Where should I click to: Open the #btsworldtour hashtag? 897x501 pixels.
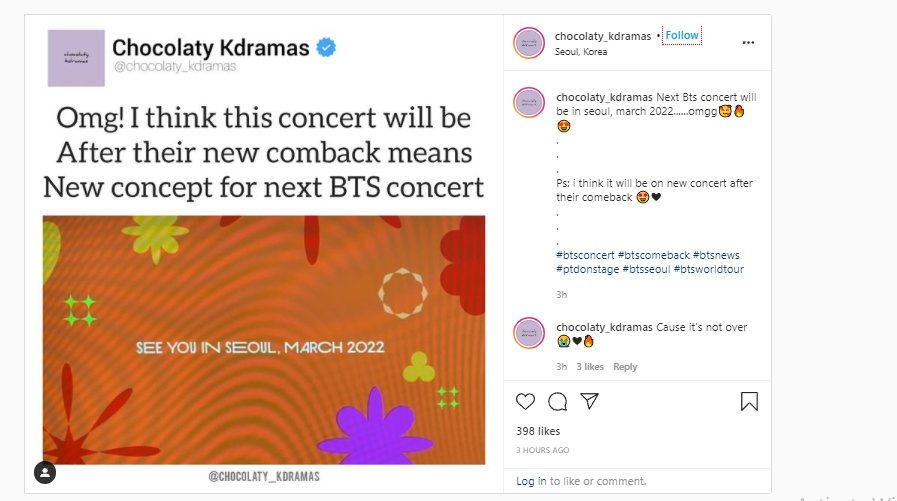[x=709, y=269]
